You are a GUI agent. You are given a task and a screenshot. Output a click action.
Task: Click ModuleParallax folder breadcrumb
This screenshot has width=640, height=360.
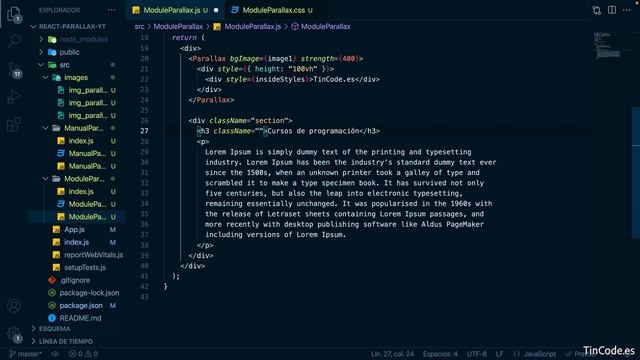[178, 27]
